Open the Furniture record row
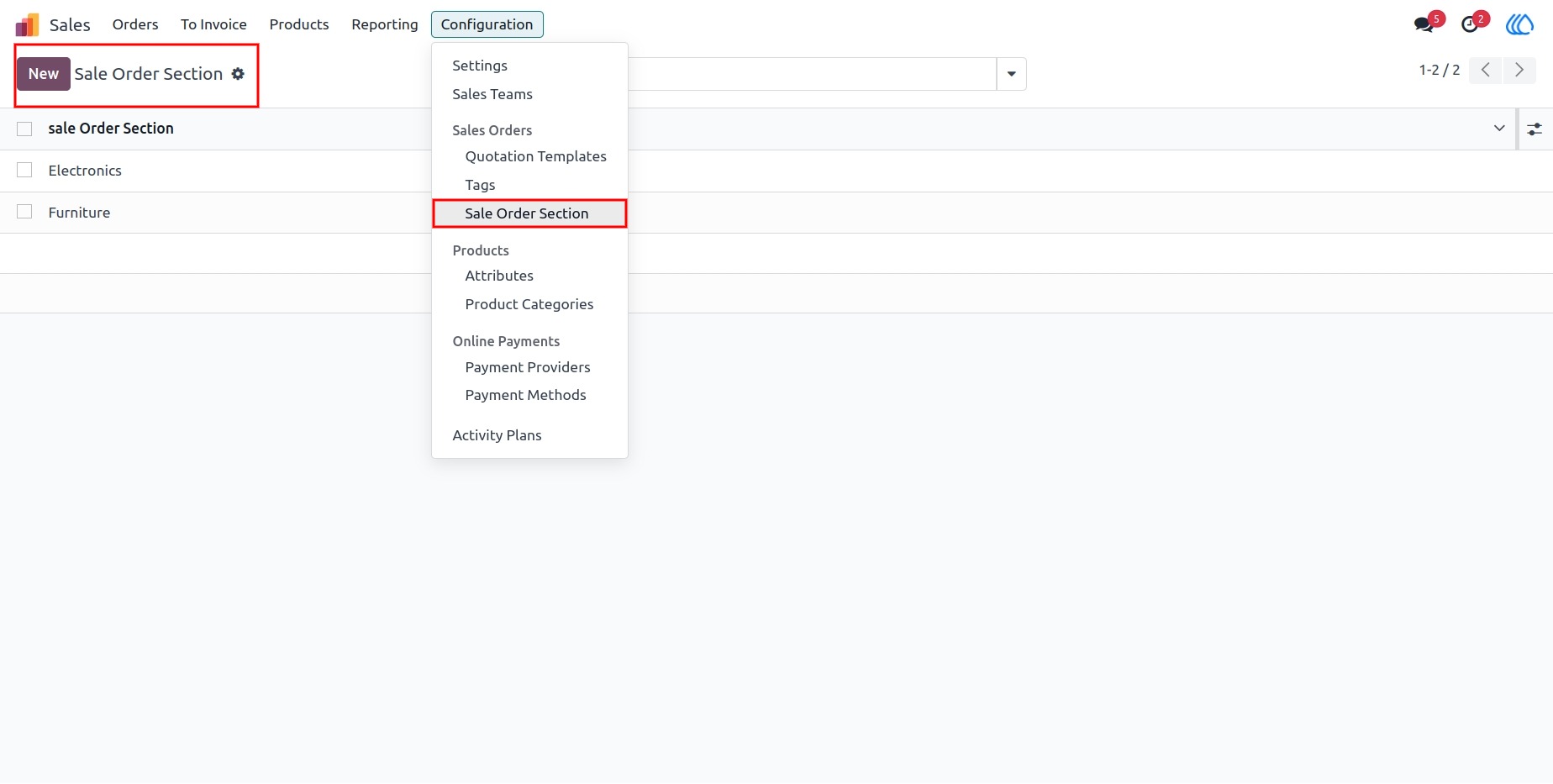Viewport: 1553px width, 784px height. pos(776,213)
